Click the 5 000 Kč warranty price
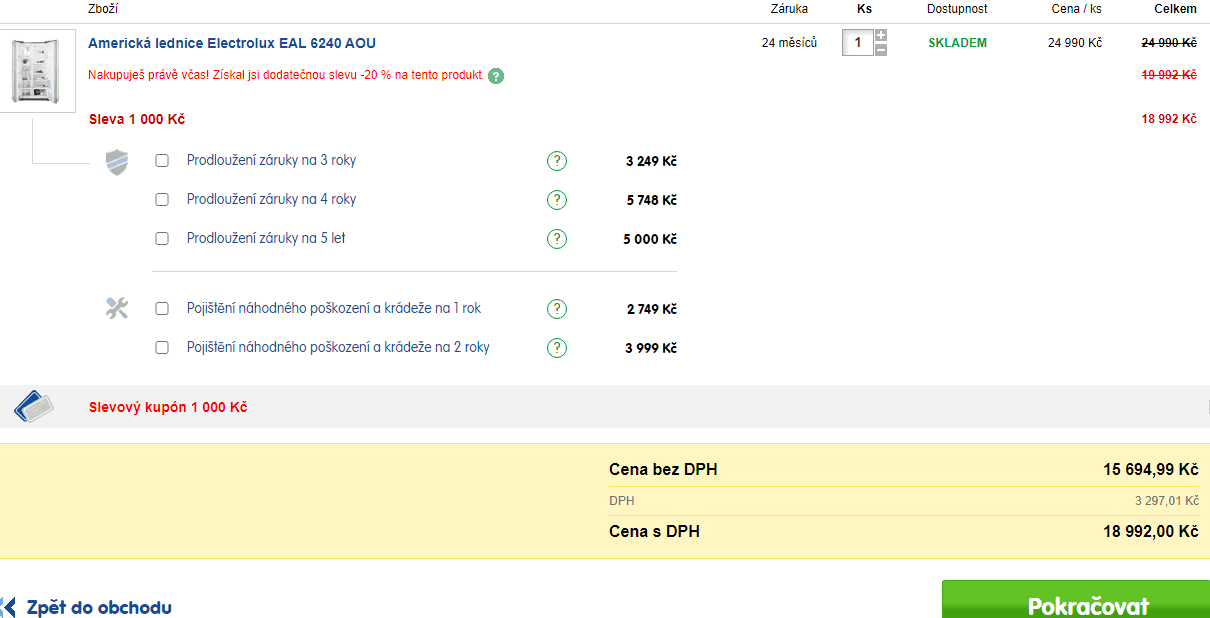The image size is (1210, 618). 650,239
